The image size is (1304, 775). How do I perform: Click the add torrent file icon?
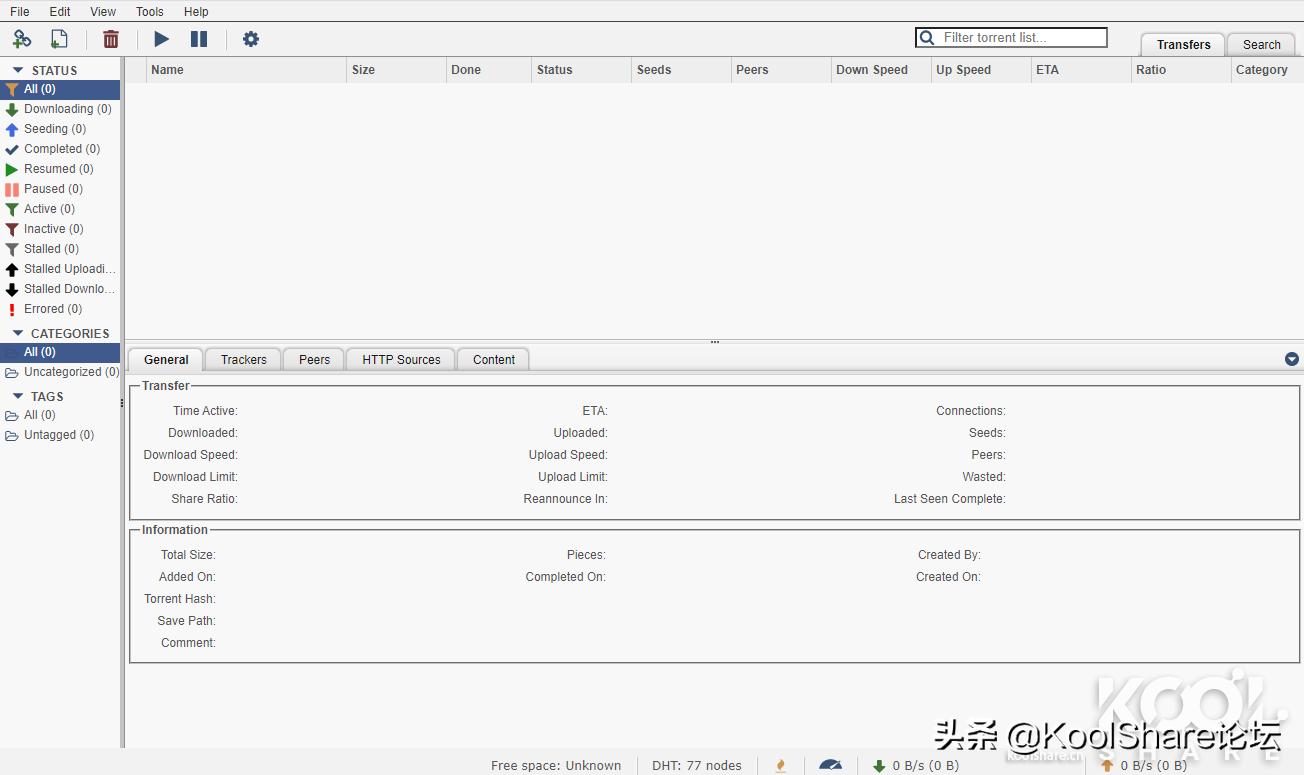pos(59,39)
